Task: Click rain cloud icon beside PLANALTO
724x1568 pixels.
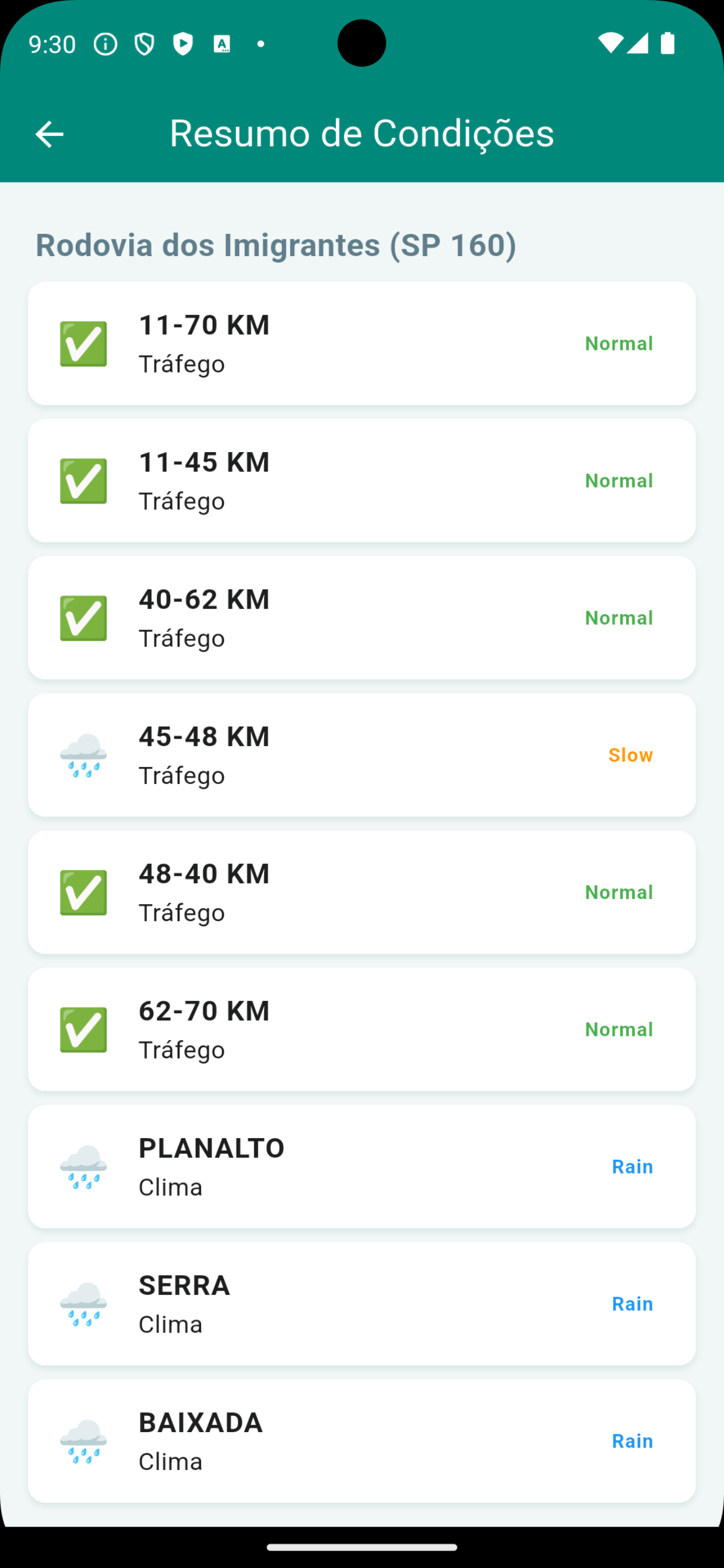Action: tap(83, 1167)
